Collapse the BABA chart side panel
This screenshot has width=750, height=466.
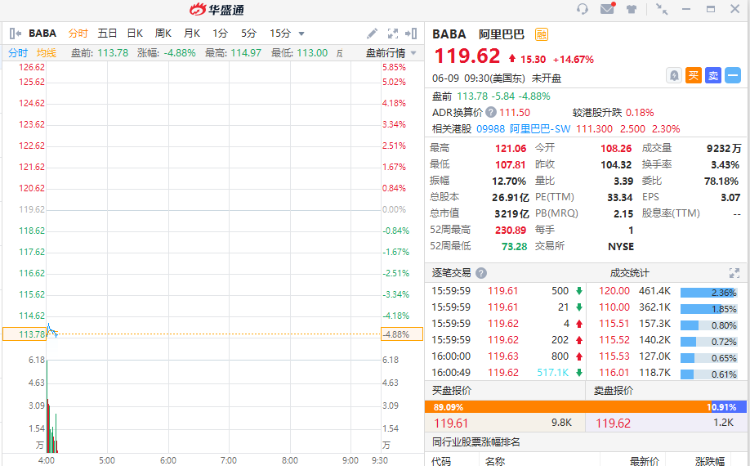[x=15, y=33]
